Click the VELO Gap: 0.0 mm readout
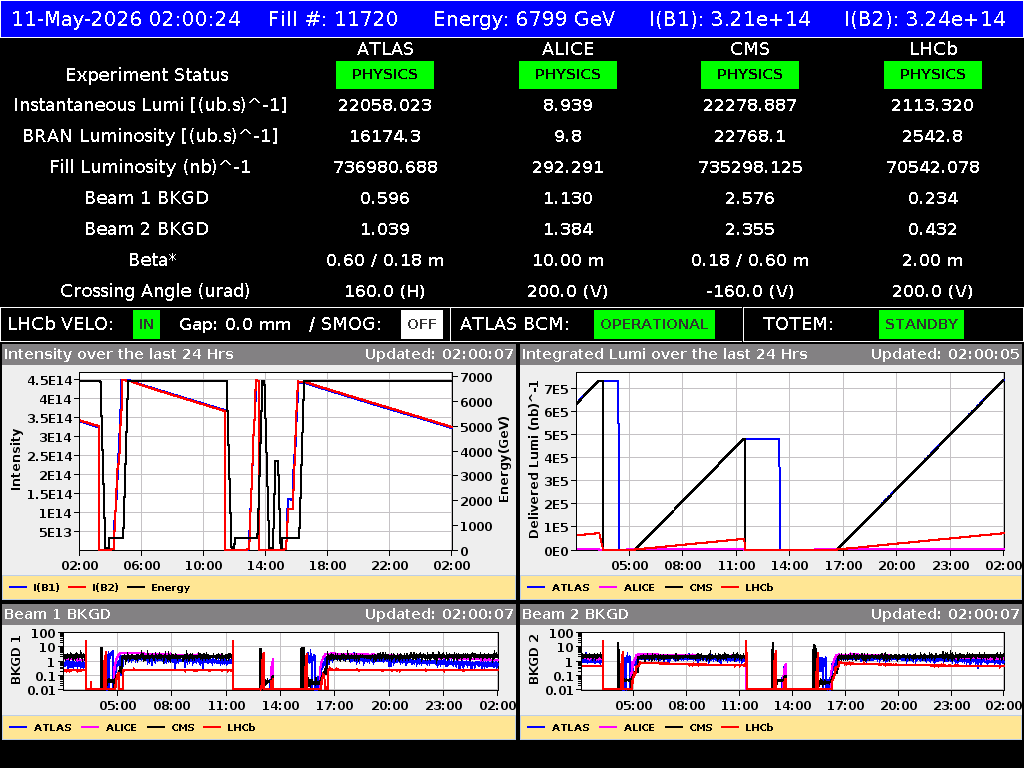The width and height of the screenshot is (1024, 768). click(234, 324)
